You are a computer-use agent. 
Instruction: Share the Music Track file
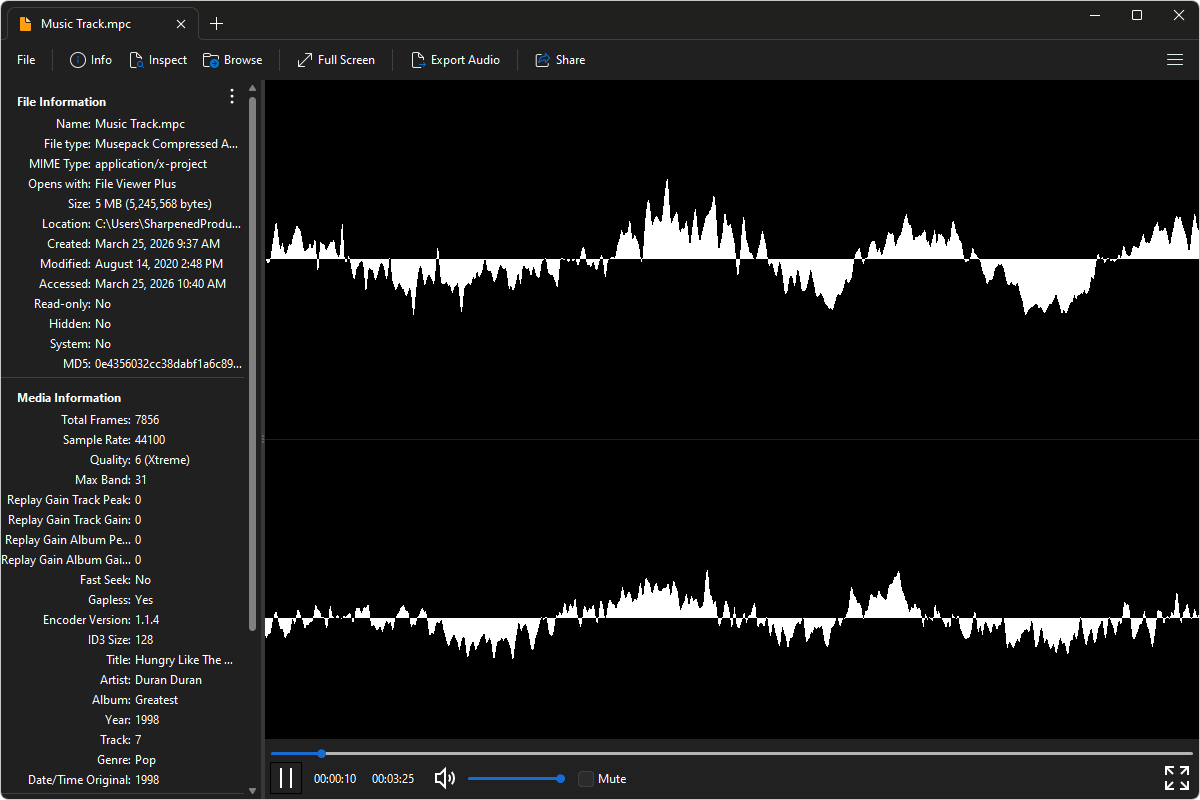coord(560,60)
